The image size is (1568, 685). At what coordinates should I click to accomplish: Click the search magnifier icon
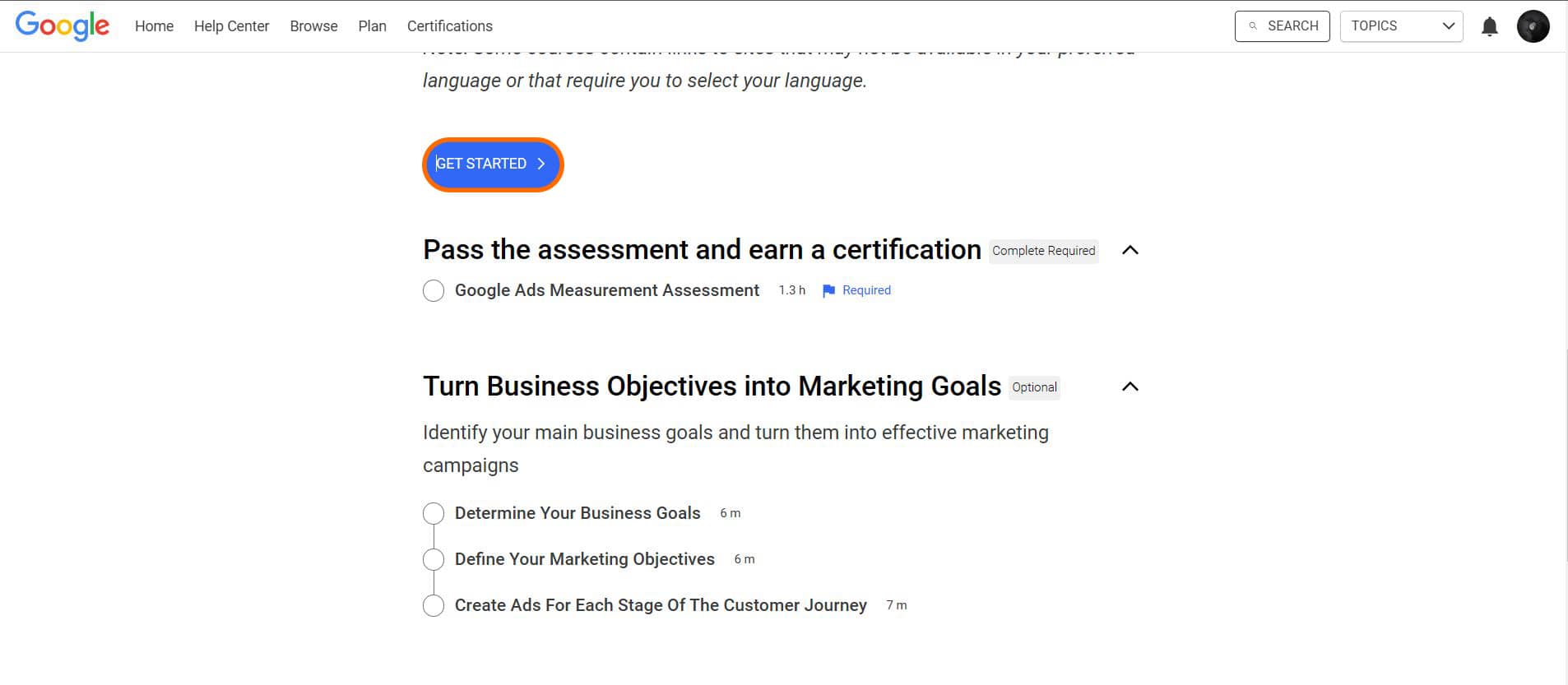click(x=1253, y=26)
